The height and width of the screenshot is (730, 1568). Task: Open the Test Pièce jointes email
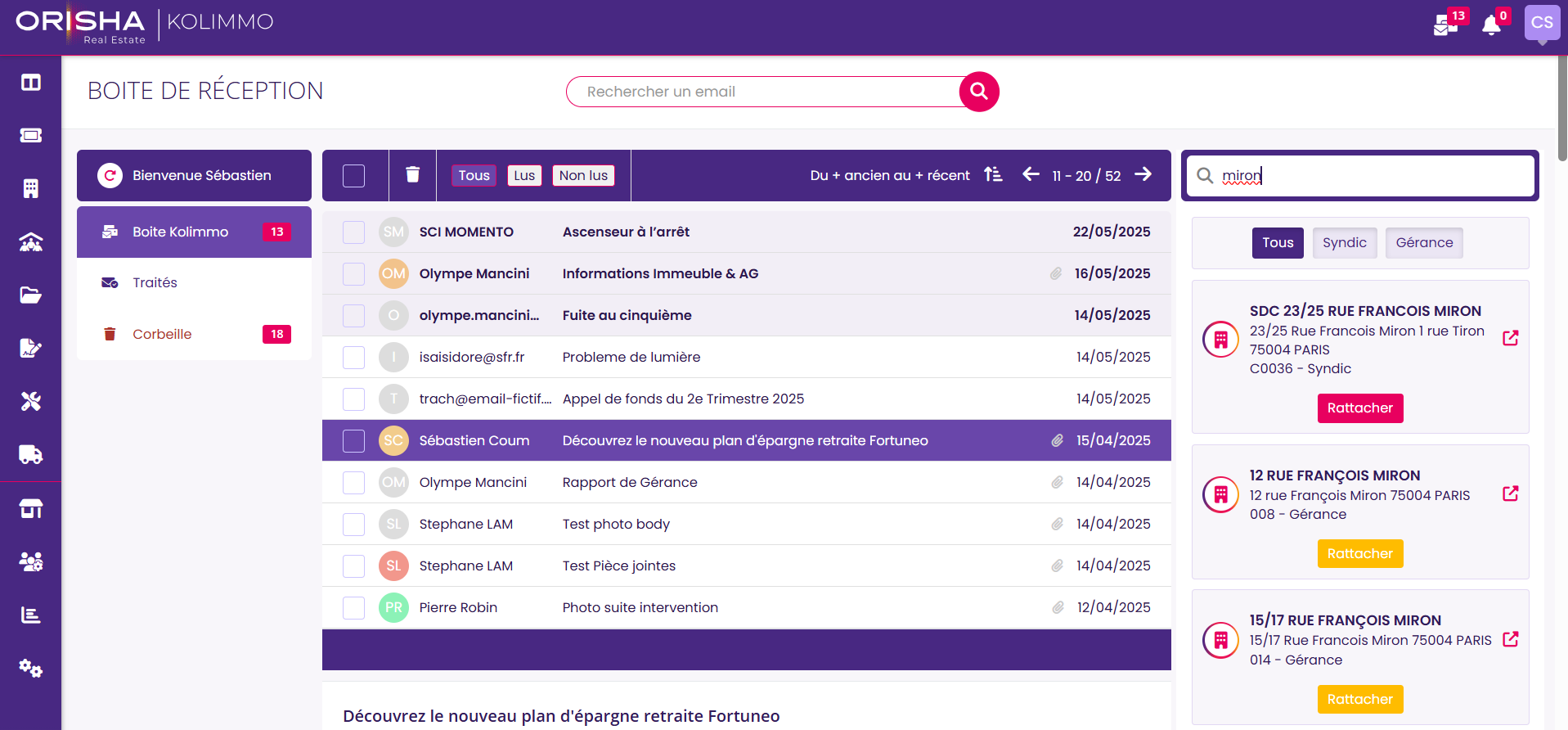(x=747, y=566)
